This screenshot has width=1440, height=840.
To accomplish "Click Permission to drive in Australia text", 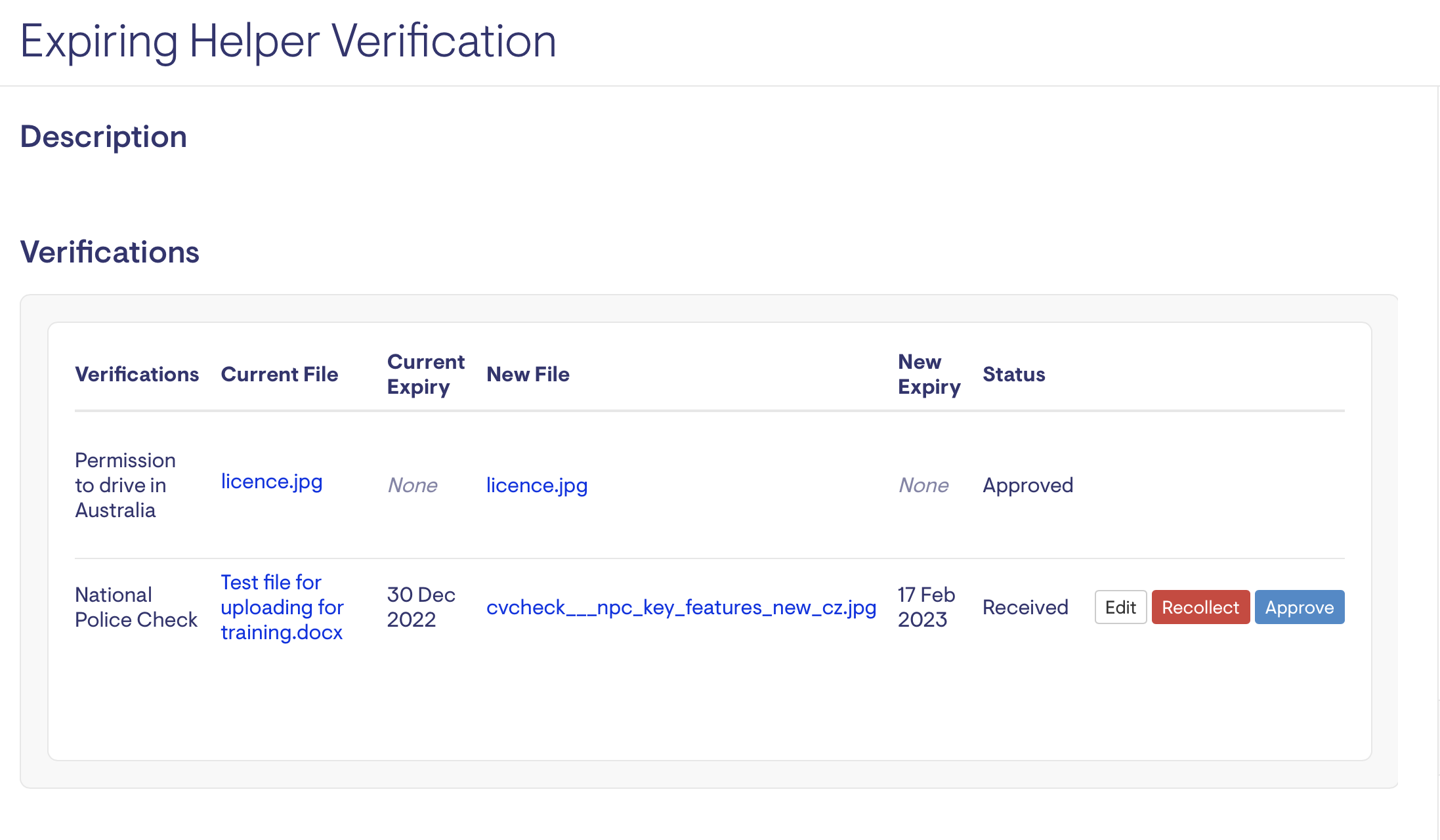I will (125, 485).
